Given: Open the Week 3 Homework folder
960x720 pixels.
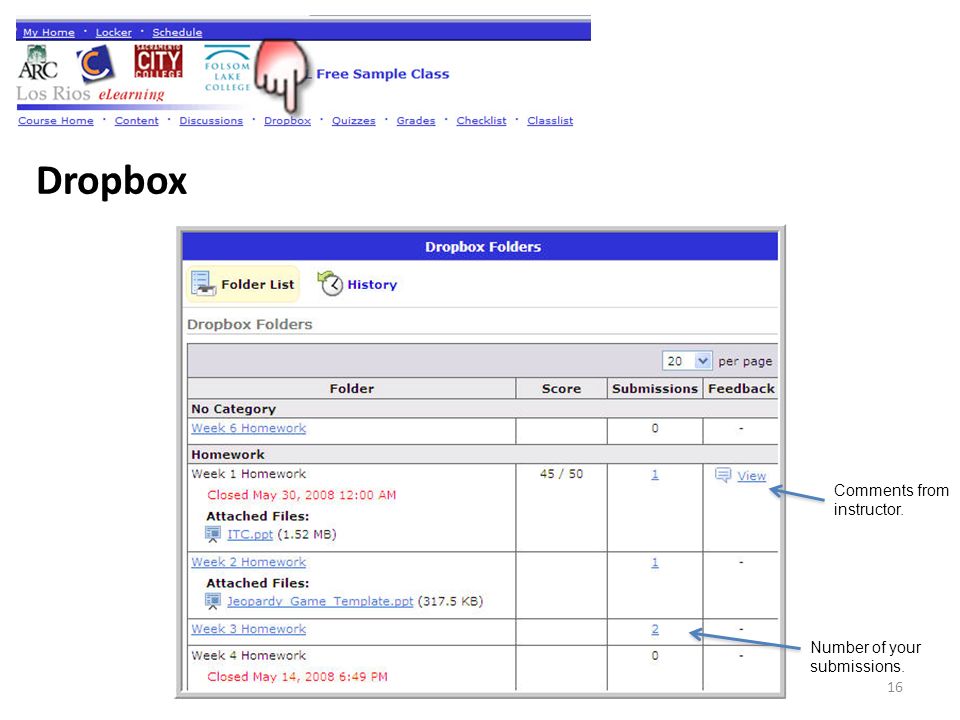Looking at the screenshot, I should pos(249,629).
